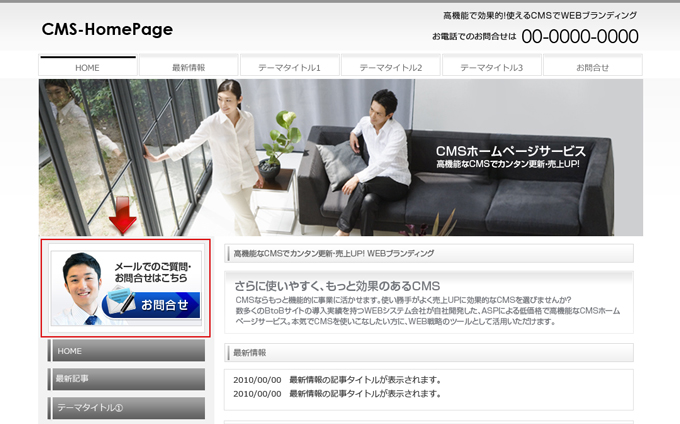Click the CMSホームページサービス hero banner text

click(510, 152)
